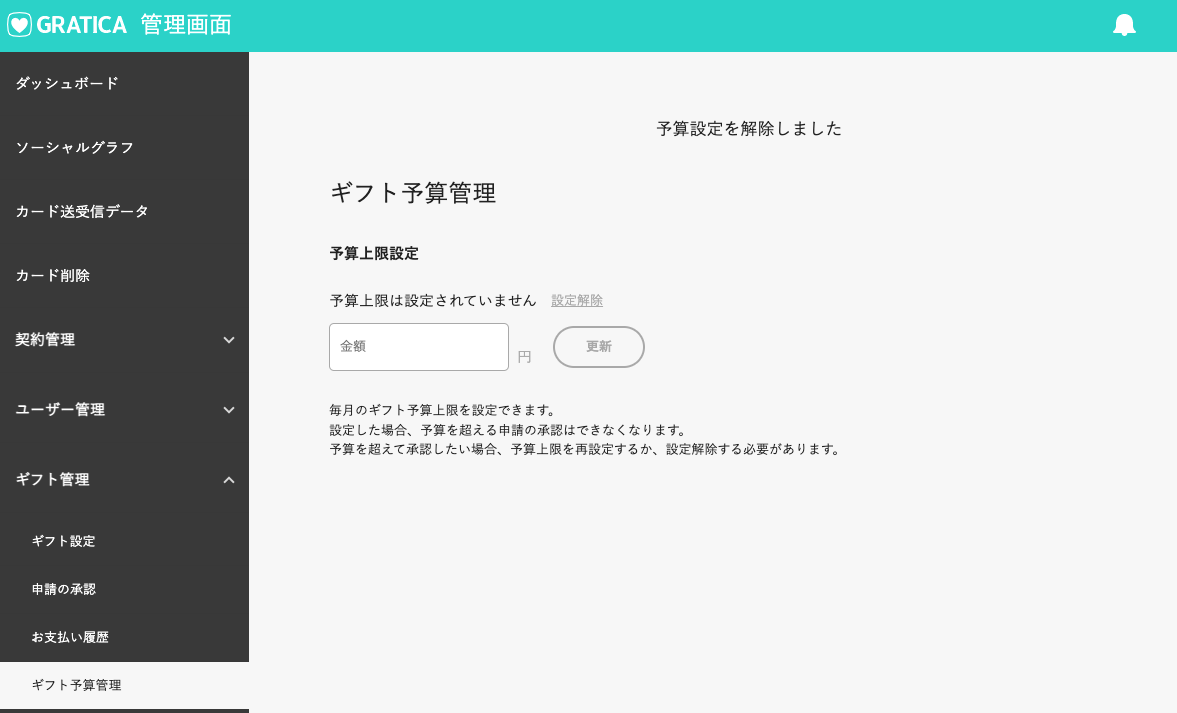
Task: Click the 予算上限設定 section label
Action: pos(374,254)
